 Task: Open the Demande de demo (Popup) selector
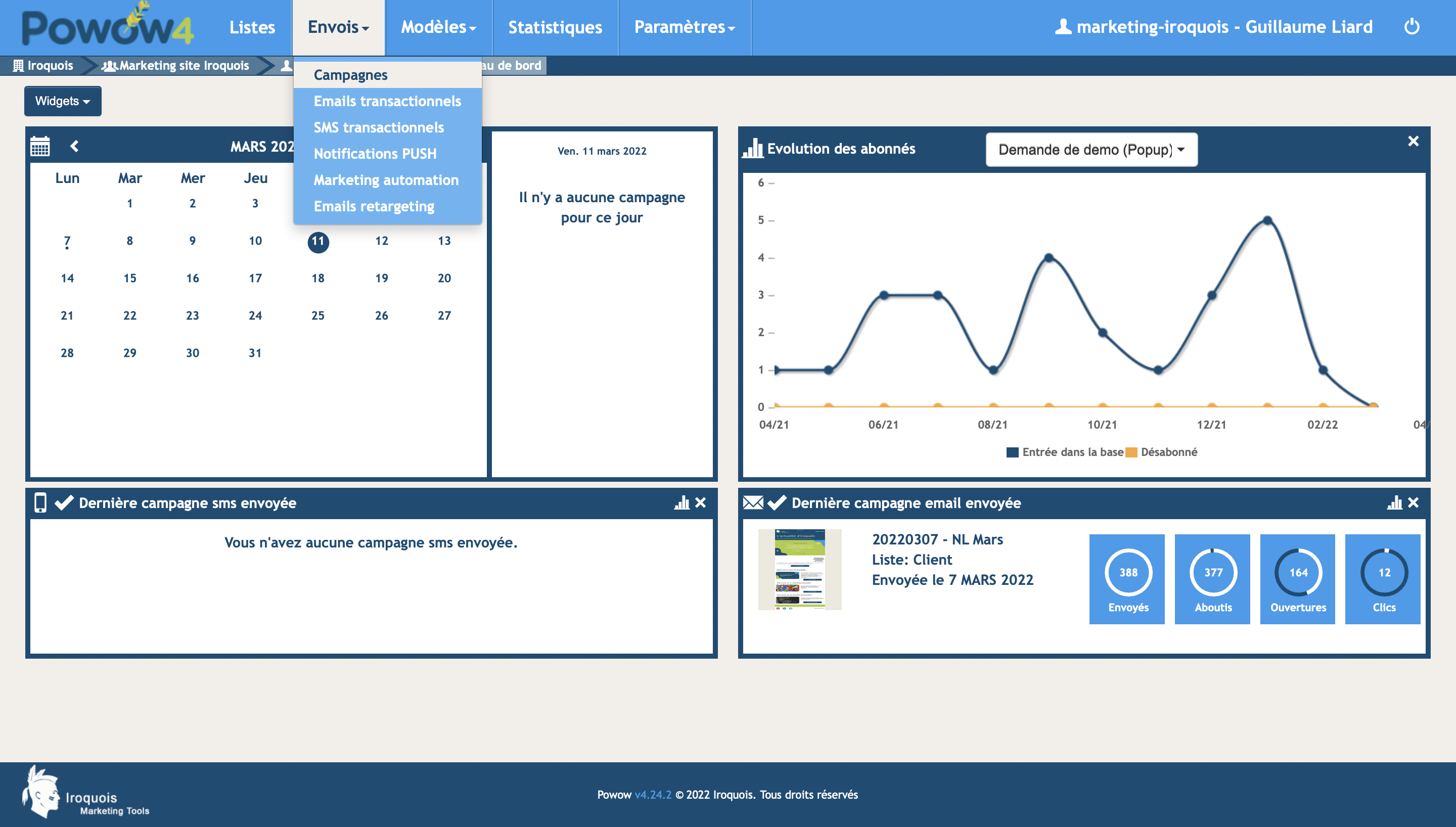(1091, 150)
